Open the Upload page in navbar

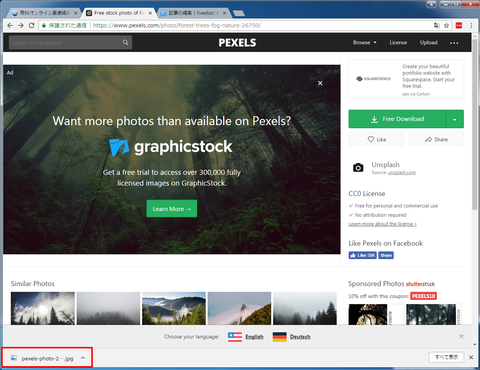point(429,43)
